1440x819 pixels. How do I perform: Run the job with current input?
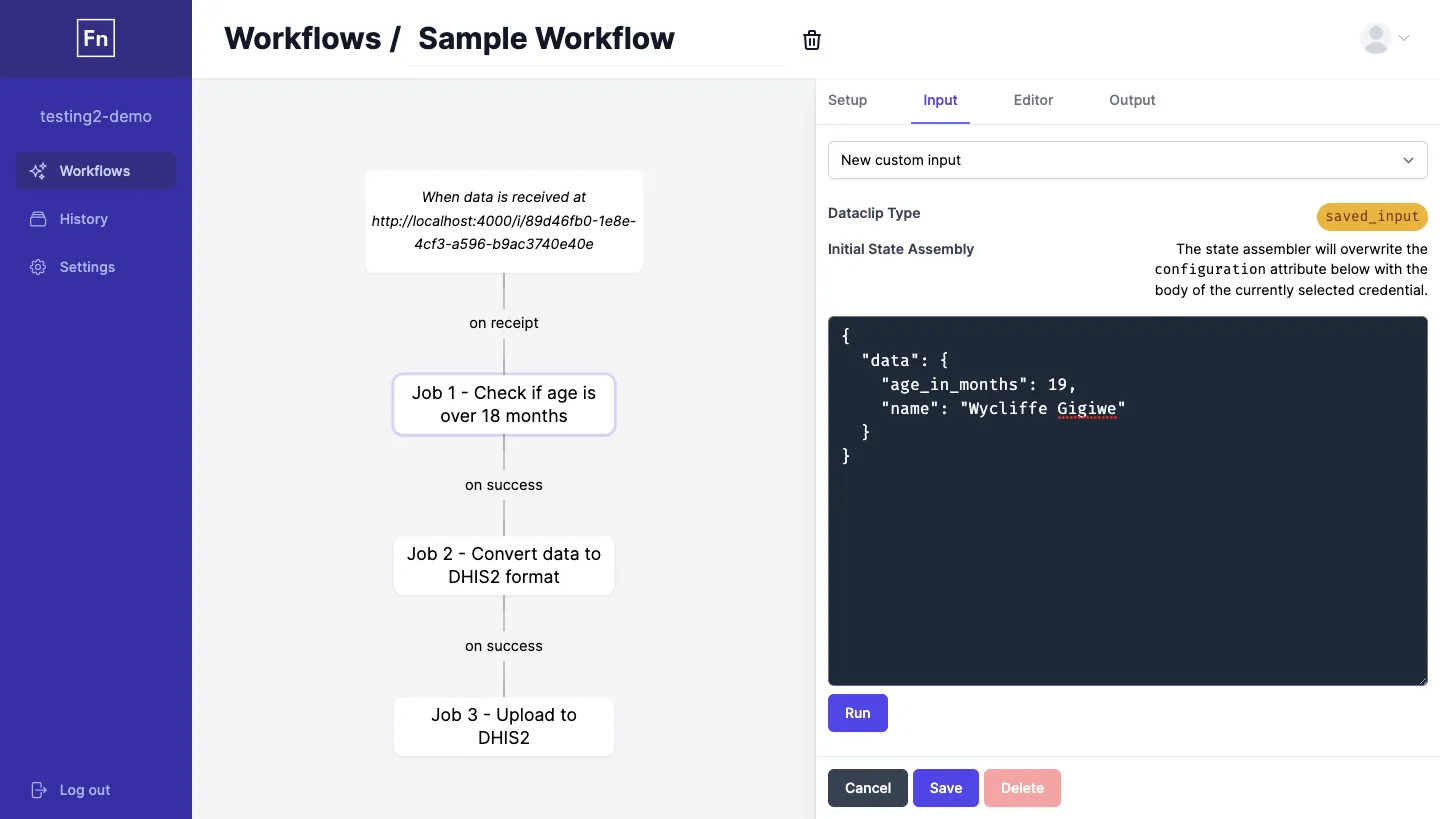tap(857, 713)
